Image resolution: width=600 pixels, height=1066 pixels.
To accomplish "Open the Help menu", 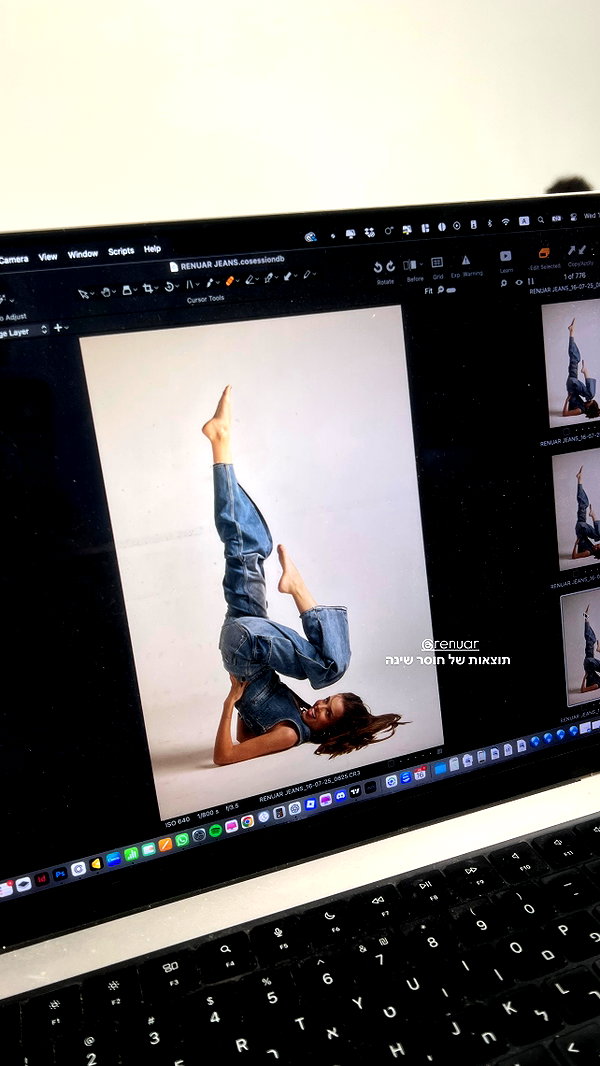I will (x=152, y=249).
